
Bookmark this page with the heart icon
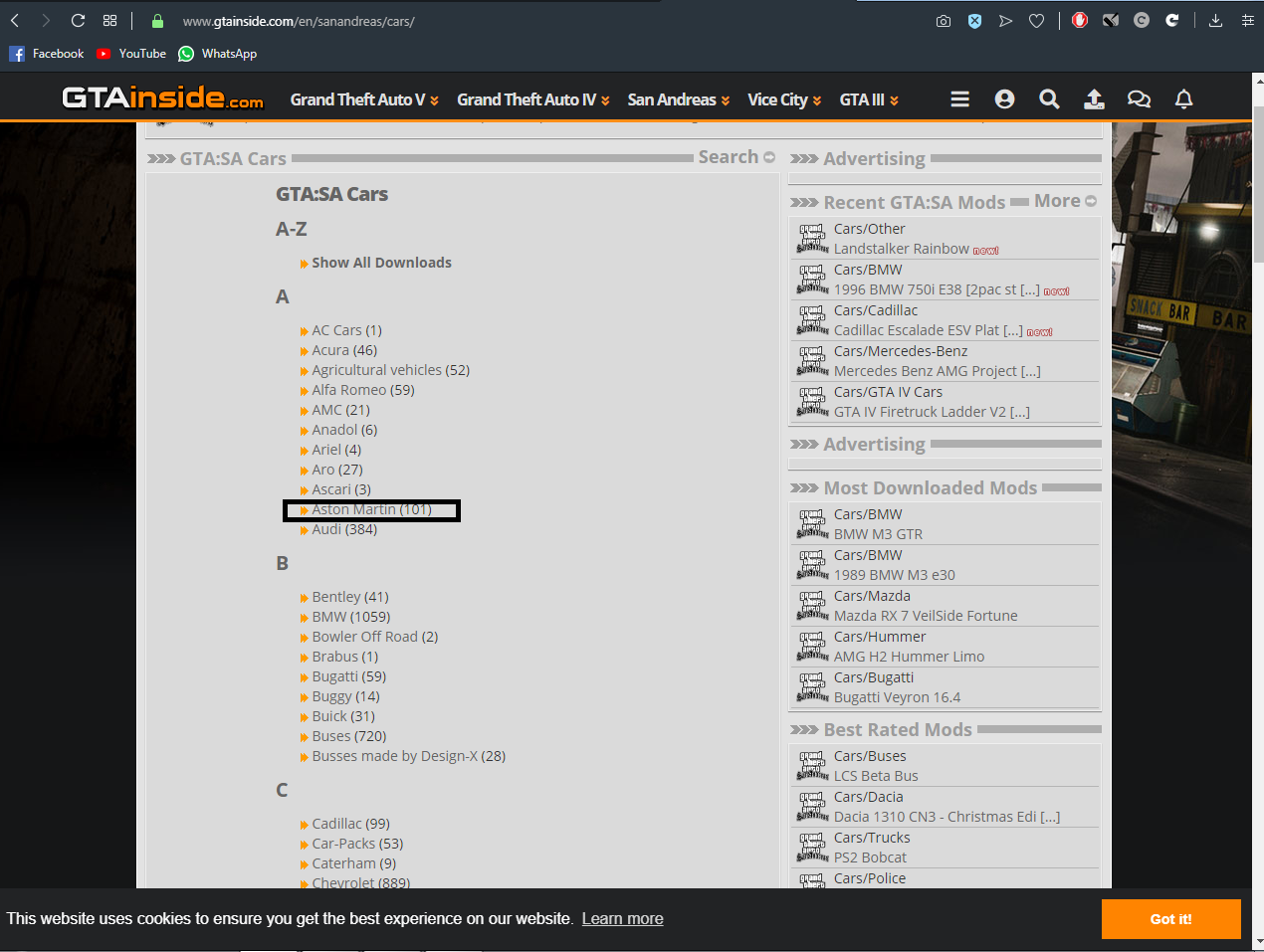1037,21
